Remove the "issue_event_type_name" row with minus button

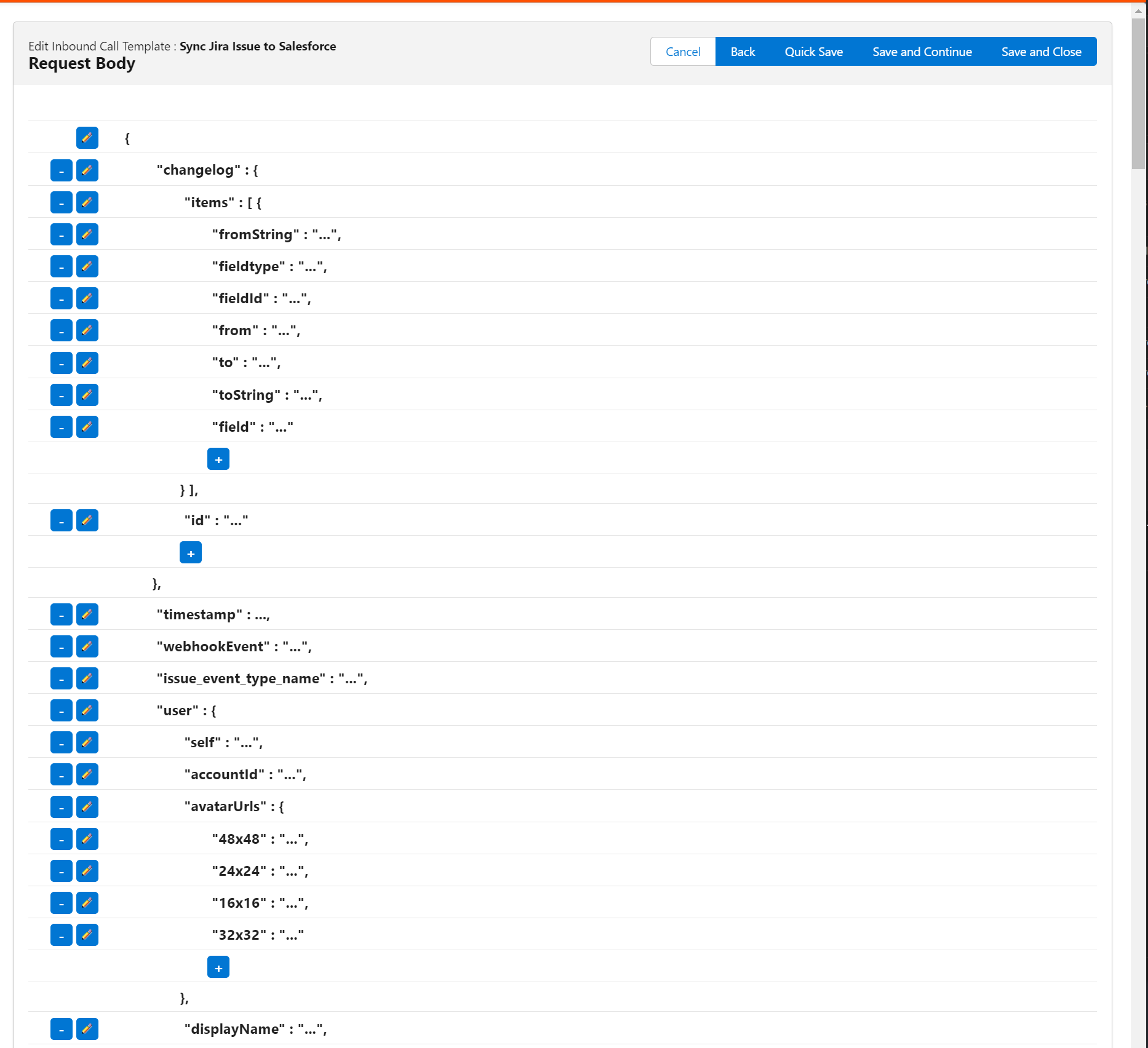pos(62,678)
